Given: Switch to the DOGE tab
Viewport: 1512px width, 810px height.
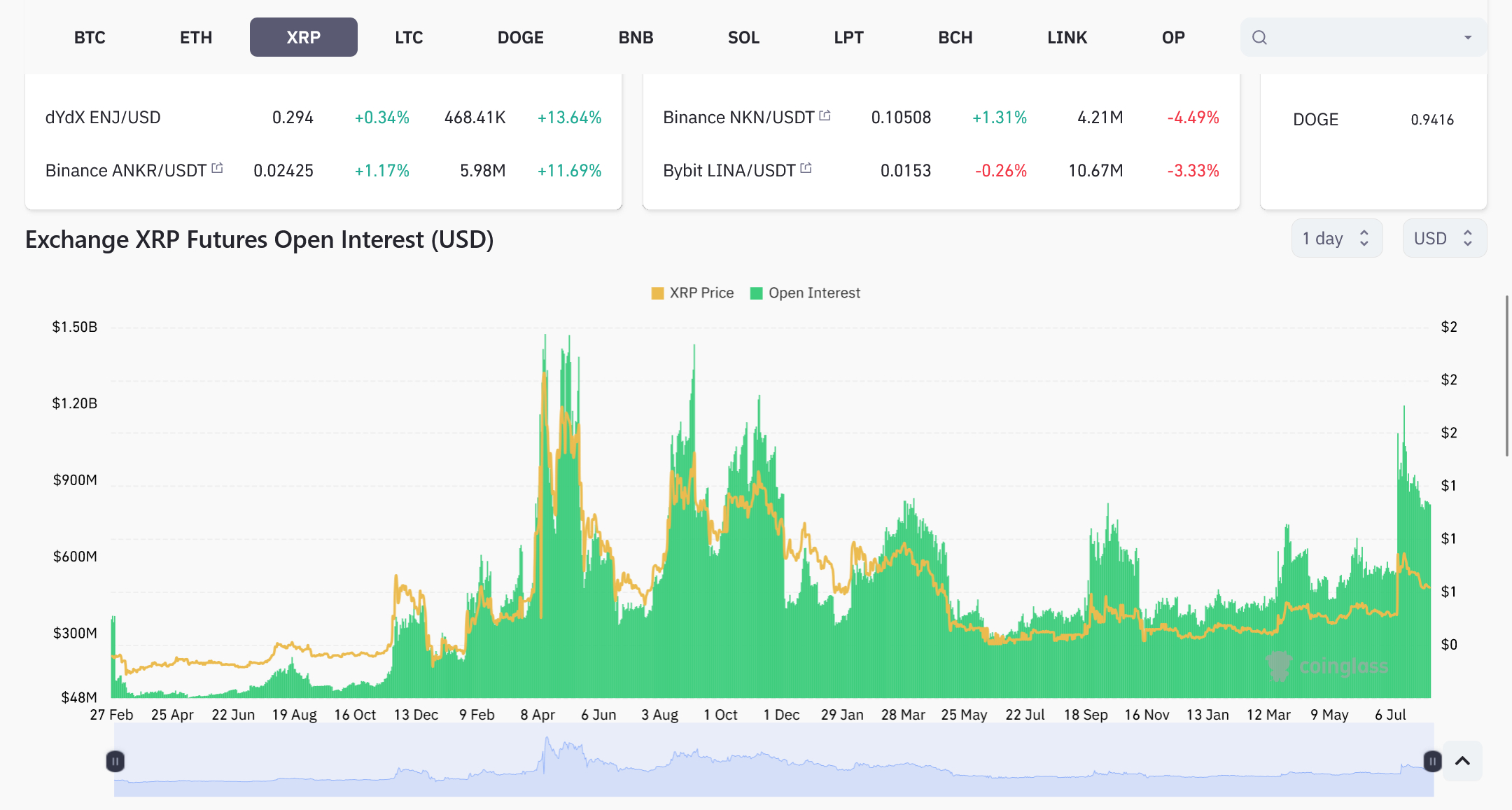Looking at the screenshot, I should [521, 37].
